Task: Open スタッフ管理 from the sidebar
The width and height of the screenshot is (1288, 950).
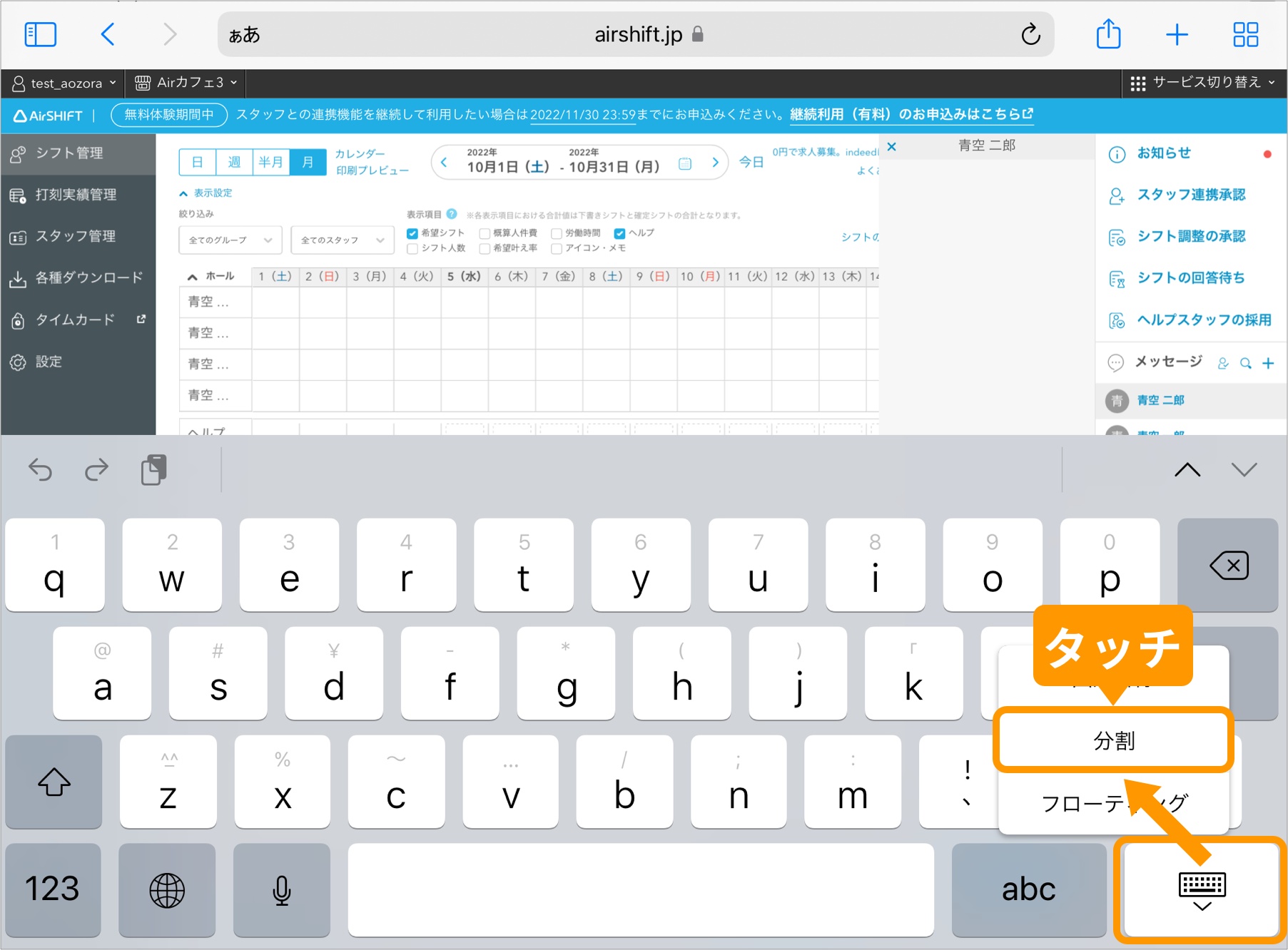Action: (75, 236)
